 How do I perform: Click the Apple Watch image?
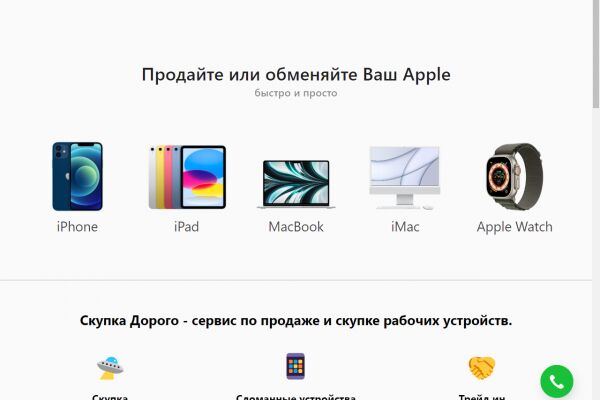(514, 176)
